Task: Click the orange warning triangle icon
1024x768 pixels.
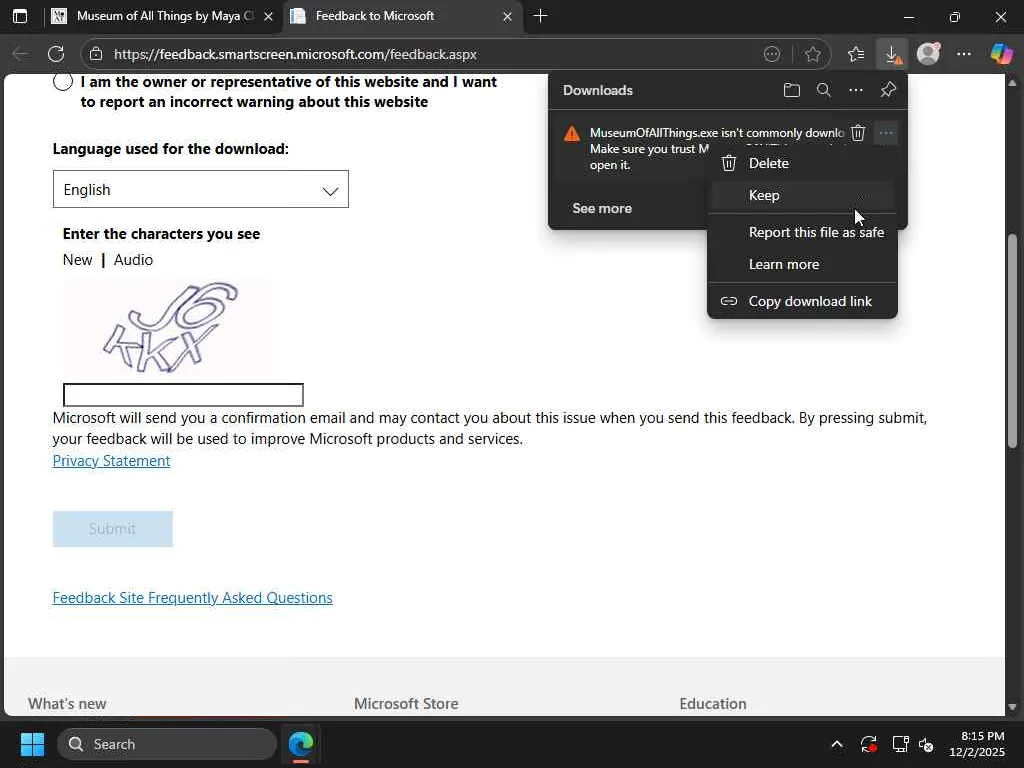Action: (x=571, y=134)
